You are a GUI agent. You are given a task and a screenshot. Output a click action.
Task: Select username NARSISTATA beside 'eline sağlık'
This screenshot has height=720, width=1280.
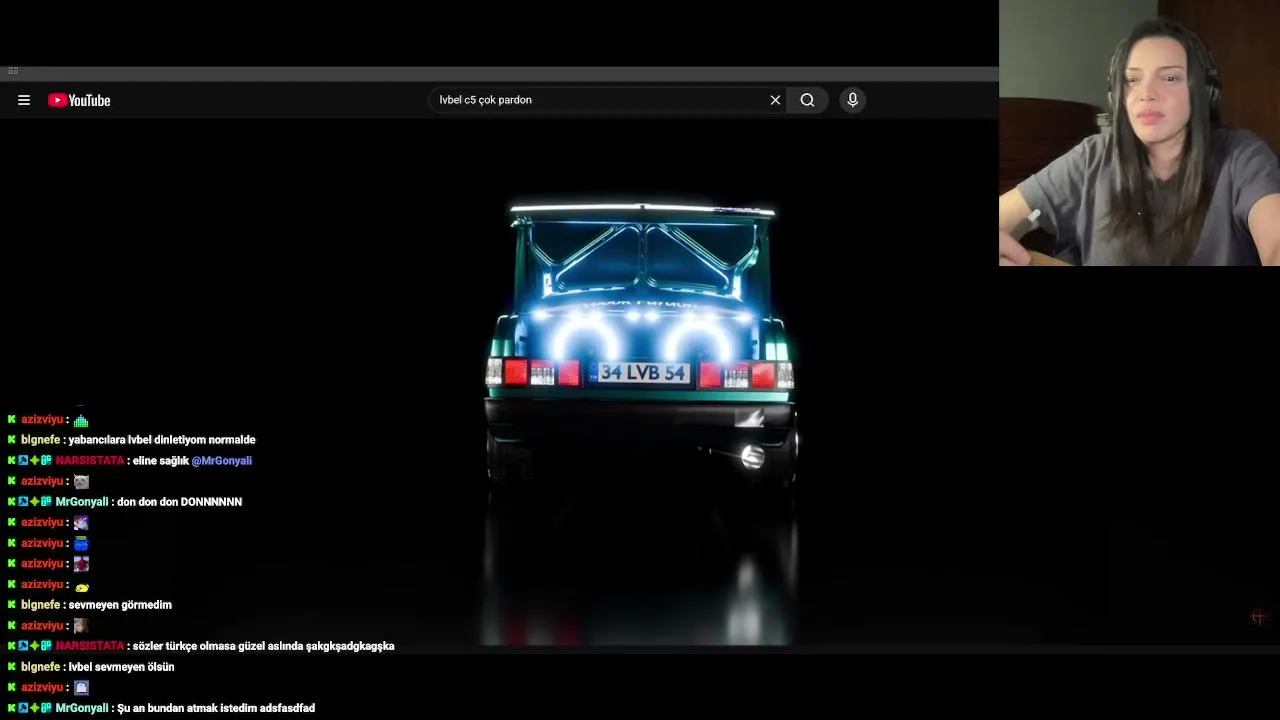[90, 461]
